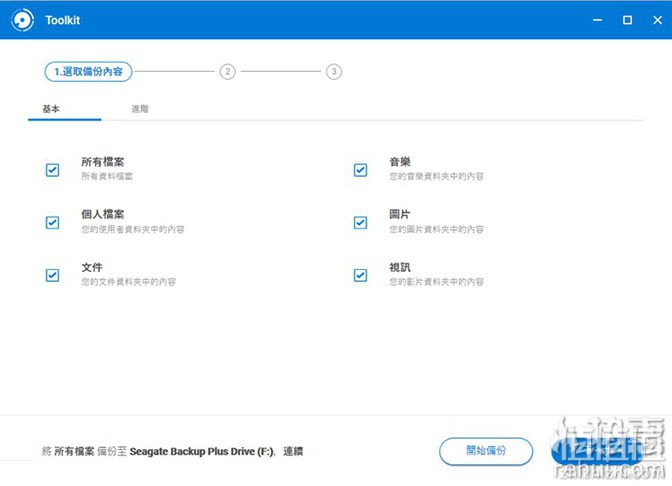Open the 進階 tab
Viewport: 672px width, 486px height.
point(140,109)
